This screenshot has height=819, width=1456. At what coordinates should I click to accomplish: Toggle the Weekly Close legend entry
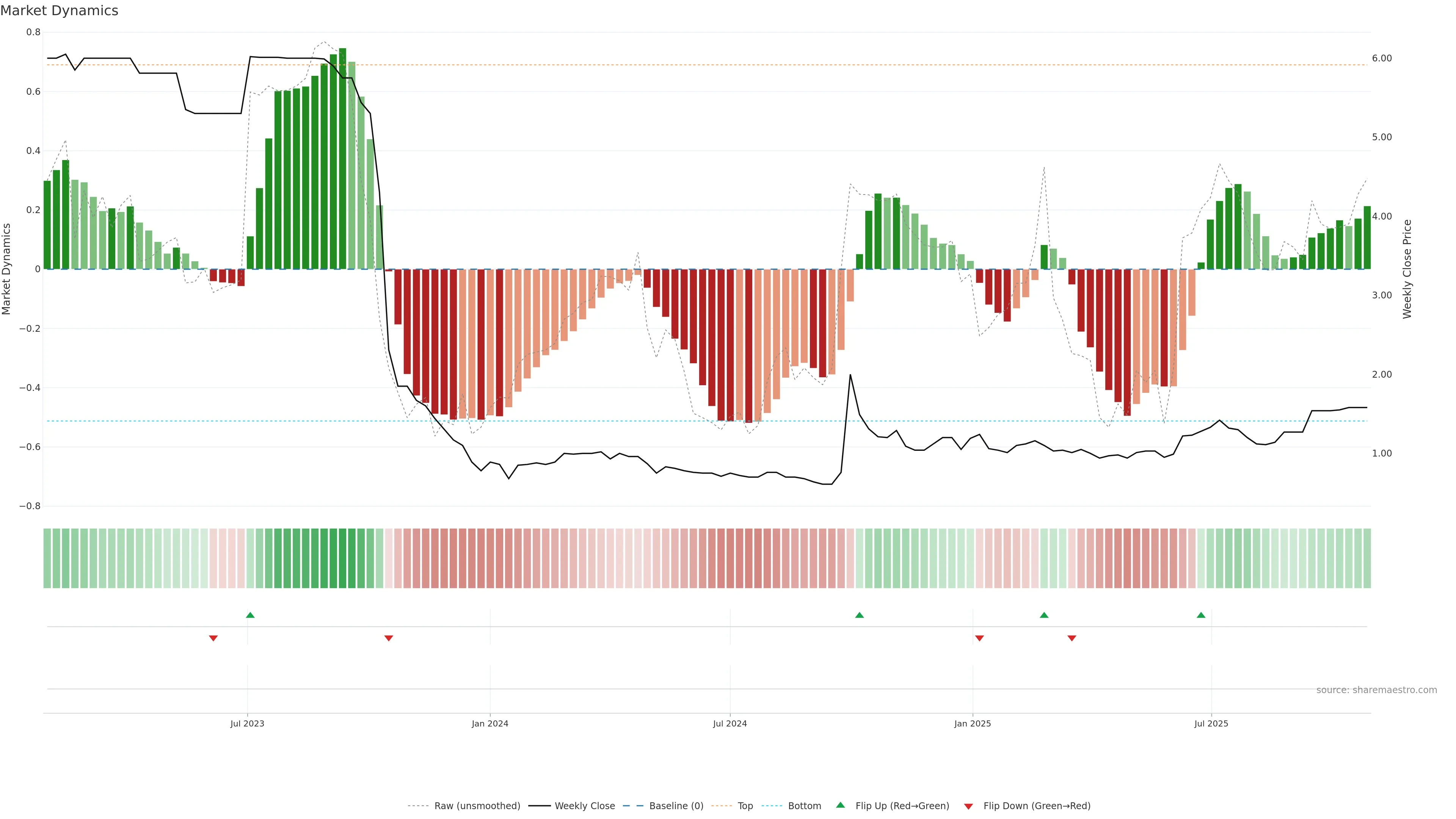pyautogui.click(x=584, y=806)
